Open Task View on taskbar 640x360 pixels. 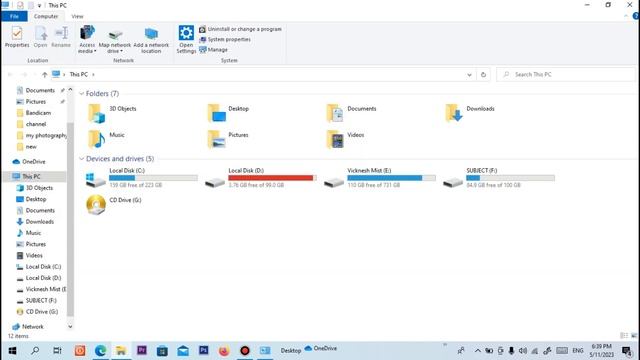(57, 351)
